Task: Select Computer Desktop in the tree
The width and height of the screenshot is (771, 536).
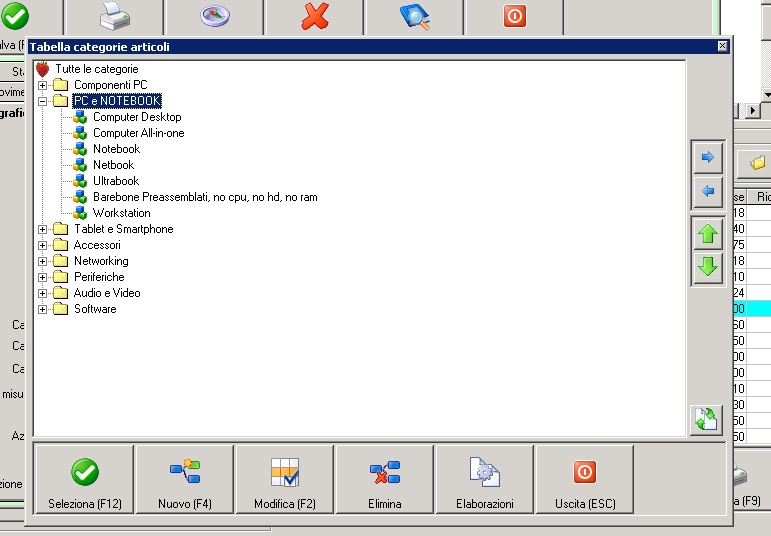Action: 137,117
